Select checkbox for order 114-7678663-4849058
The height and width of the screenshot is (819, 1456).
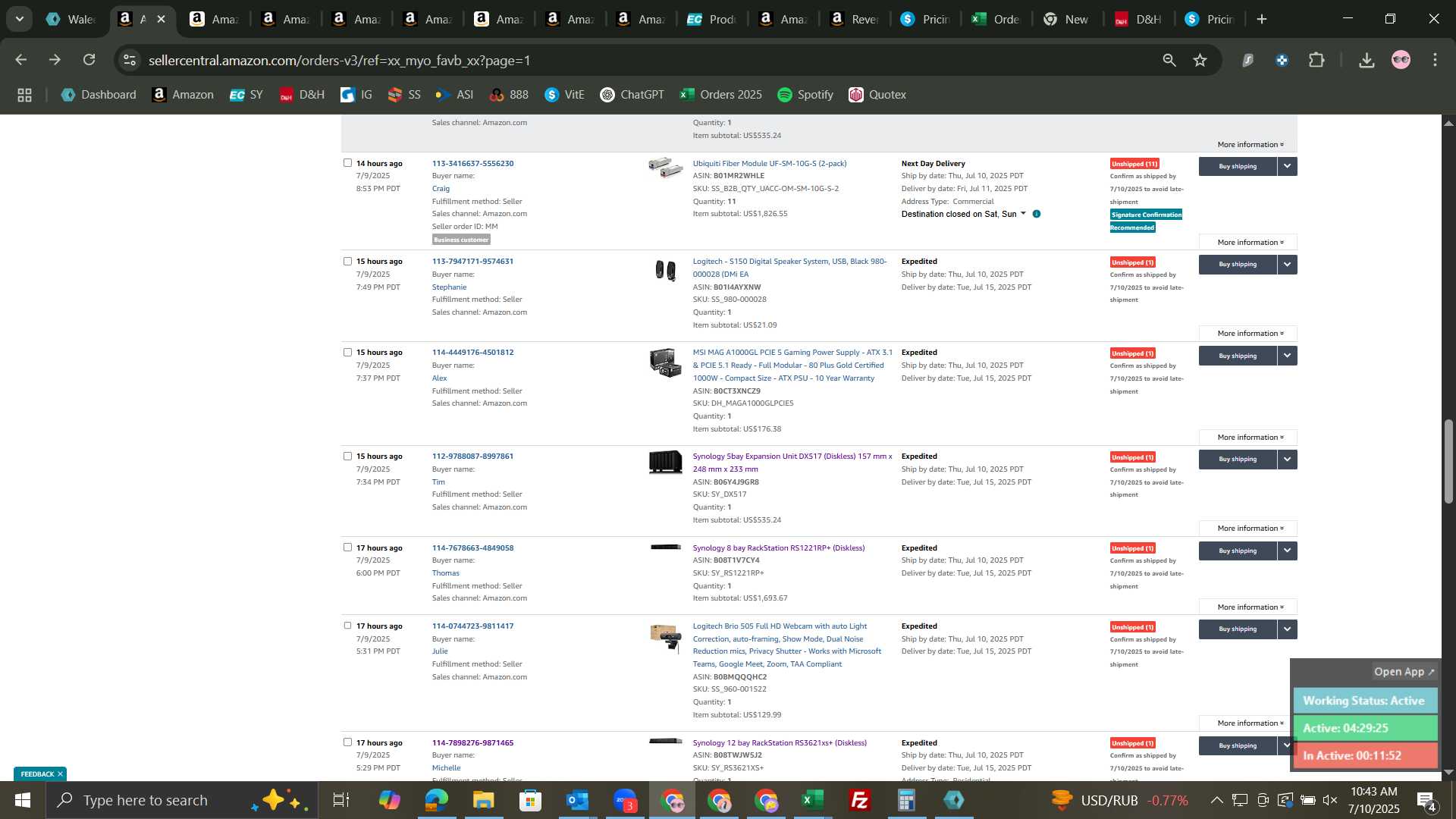click(347, 547)
